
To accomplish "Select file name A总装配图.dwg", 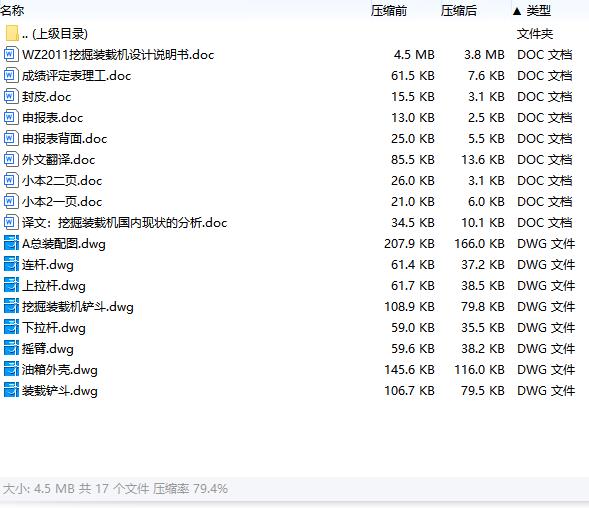I will pyautogui.click(x=63, y=244).
